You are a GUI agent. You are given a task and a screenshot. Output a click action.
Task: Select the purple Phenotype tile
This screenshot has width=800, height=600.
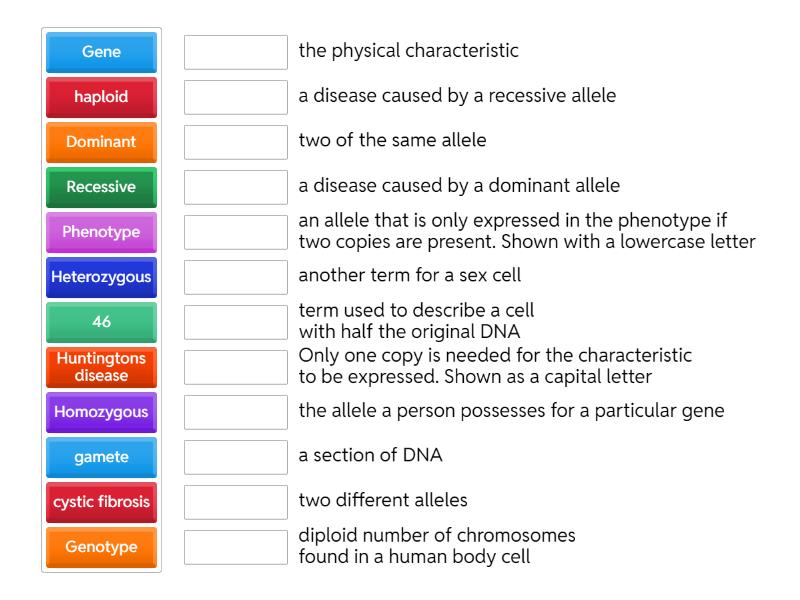tap(101, 232)
